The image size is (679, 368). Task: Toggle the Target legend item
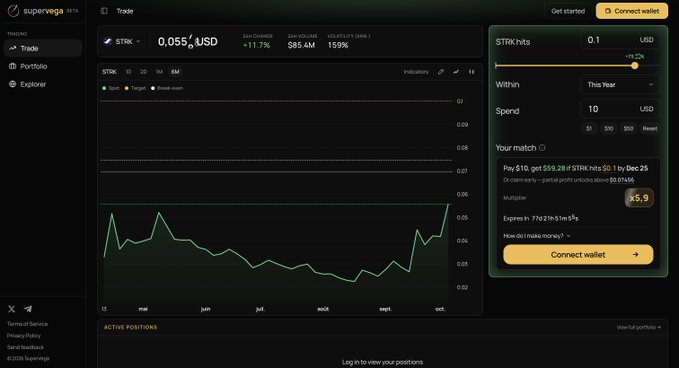[x=135, y=88]
